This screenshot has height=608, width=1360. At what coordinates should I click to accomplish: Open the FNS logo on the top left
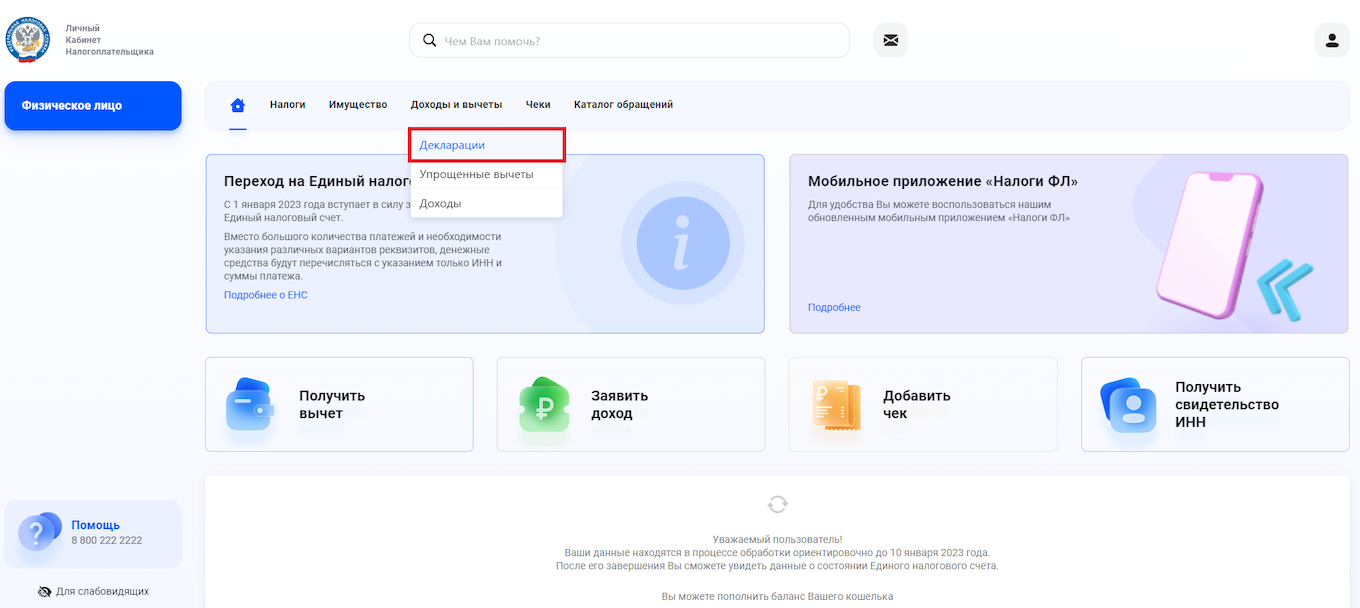point(27,40)
